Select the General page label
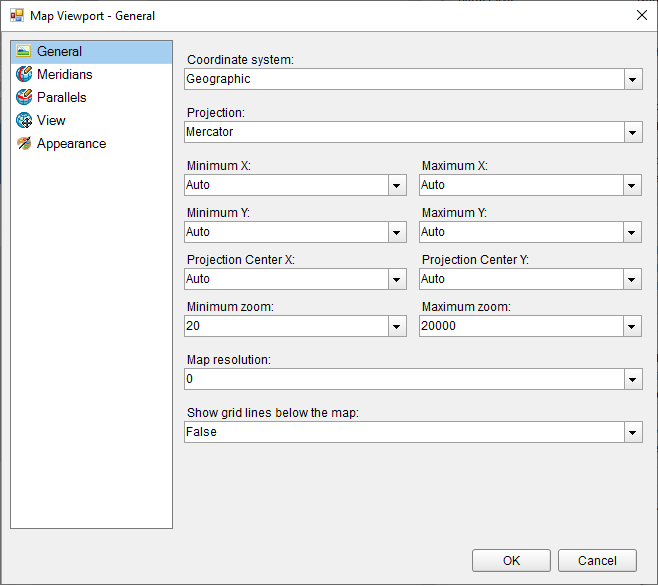 (x=59, y=51)
